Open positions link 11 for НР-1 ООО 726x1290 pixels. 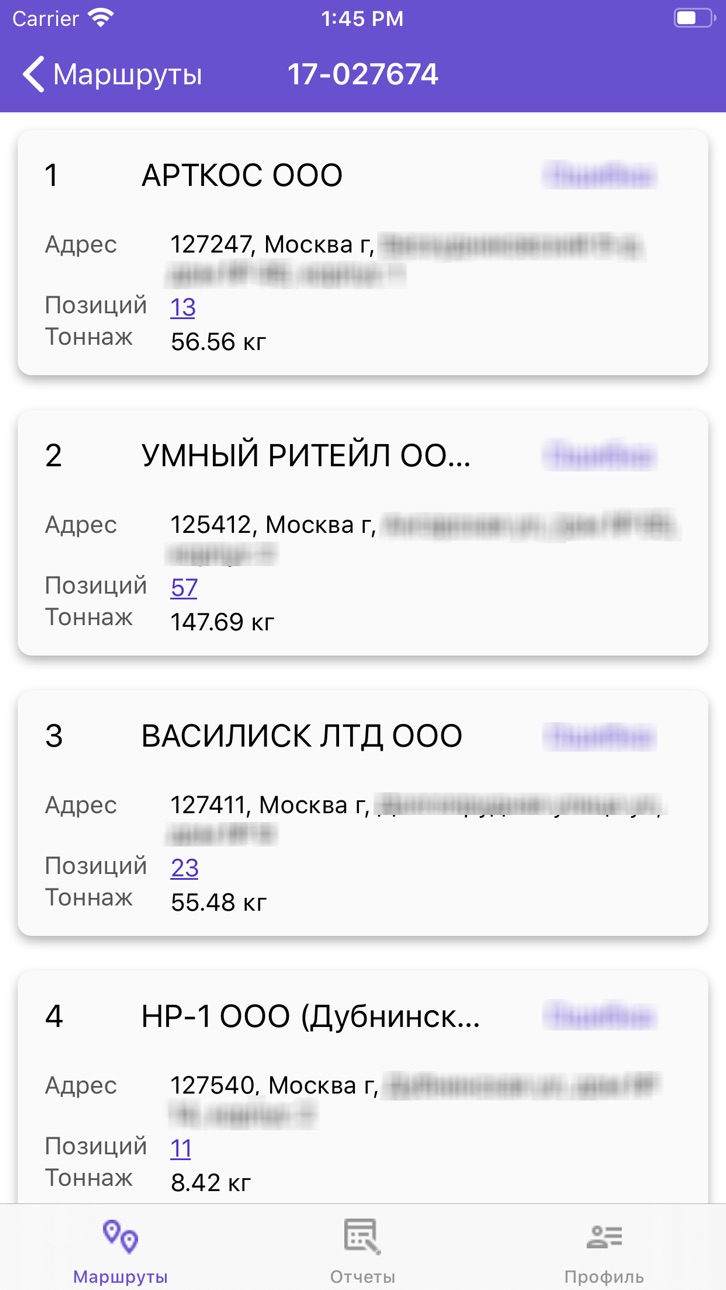coord(181,1147)
